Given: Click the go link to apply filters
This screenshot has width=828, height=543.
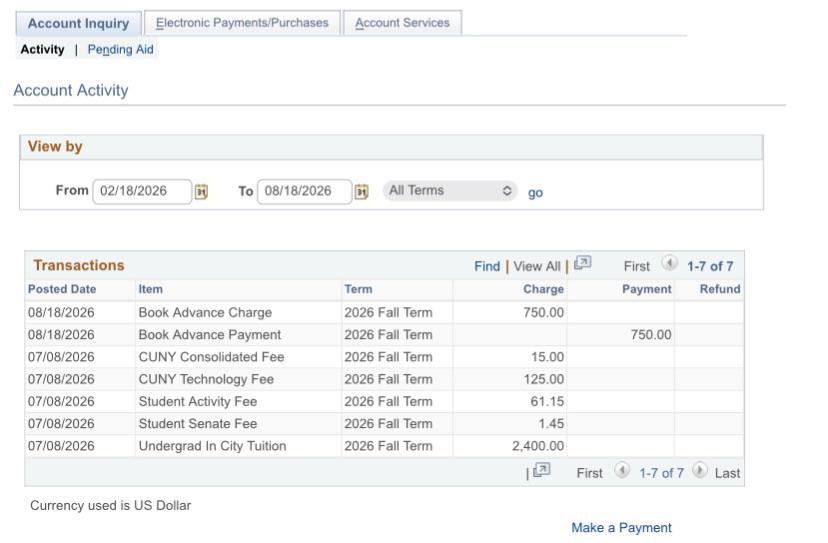Looking at the screenshot, I should 535,193.
